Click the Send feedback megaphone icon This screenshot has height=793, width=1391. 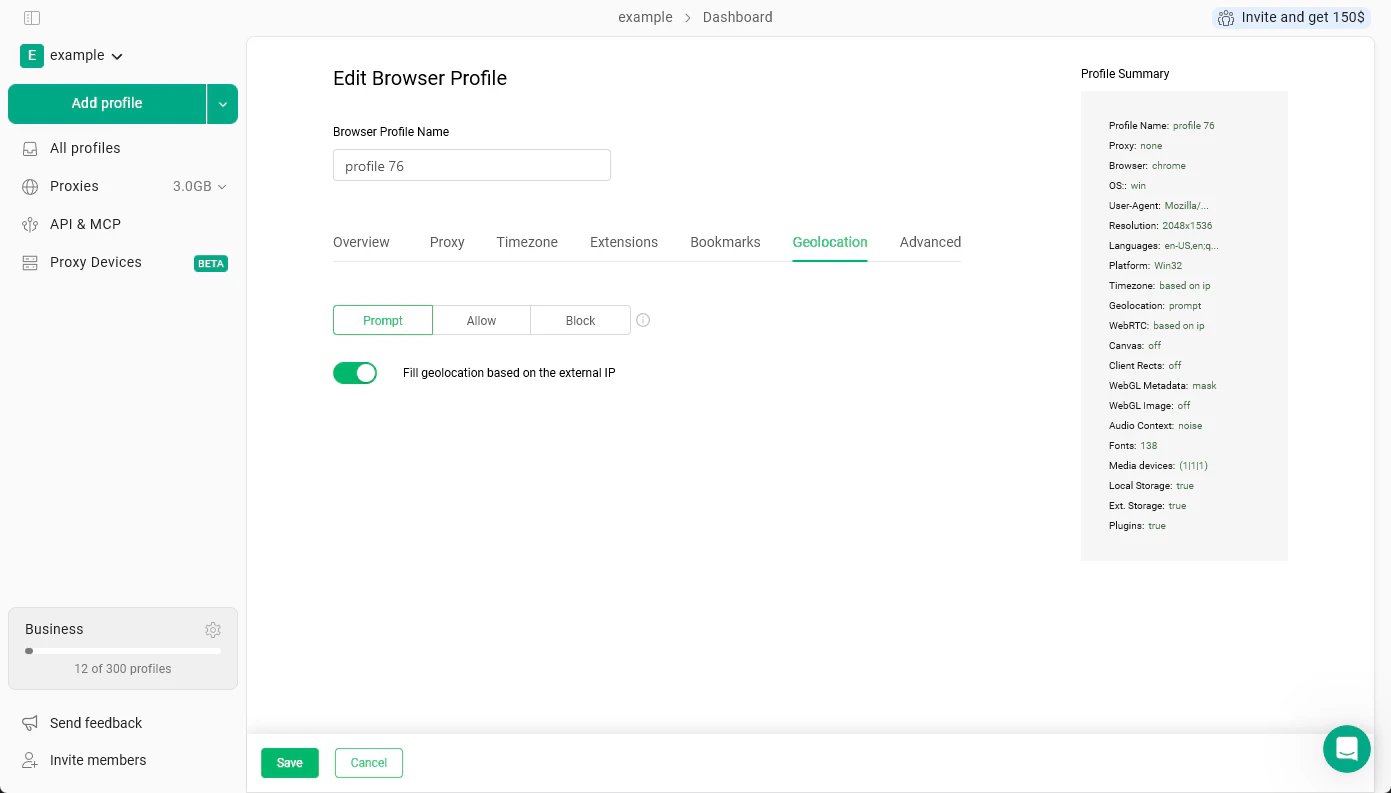[31, 723]
